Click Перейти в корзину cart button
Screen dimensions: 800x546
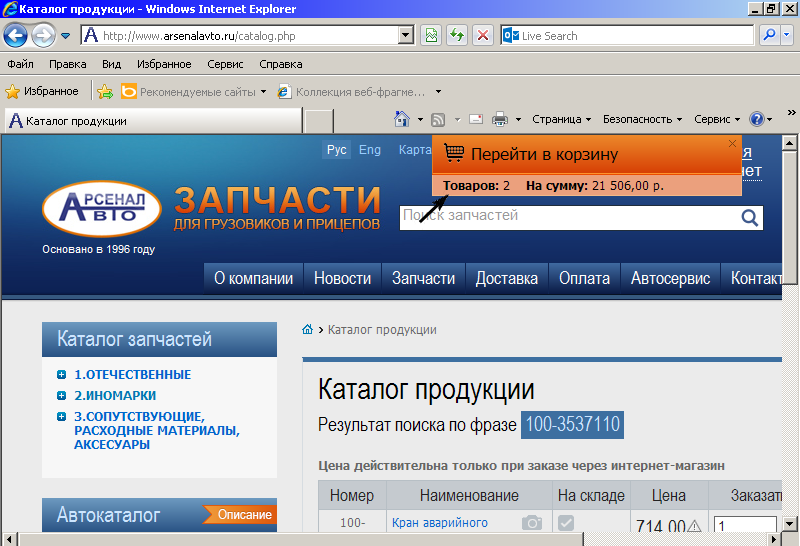544,154
